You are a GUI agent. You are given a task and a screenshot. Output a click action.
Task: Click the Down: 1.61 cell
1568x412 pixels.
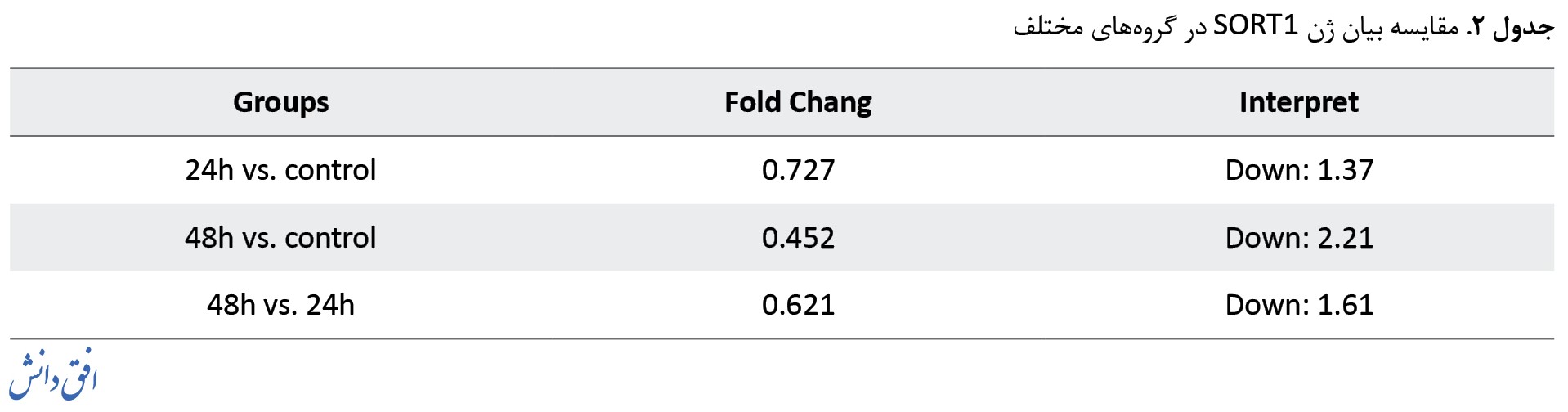[1298, 305]
